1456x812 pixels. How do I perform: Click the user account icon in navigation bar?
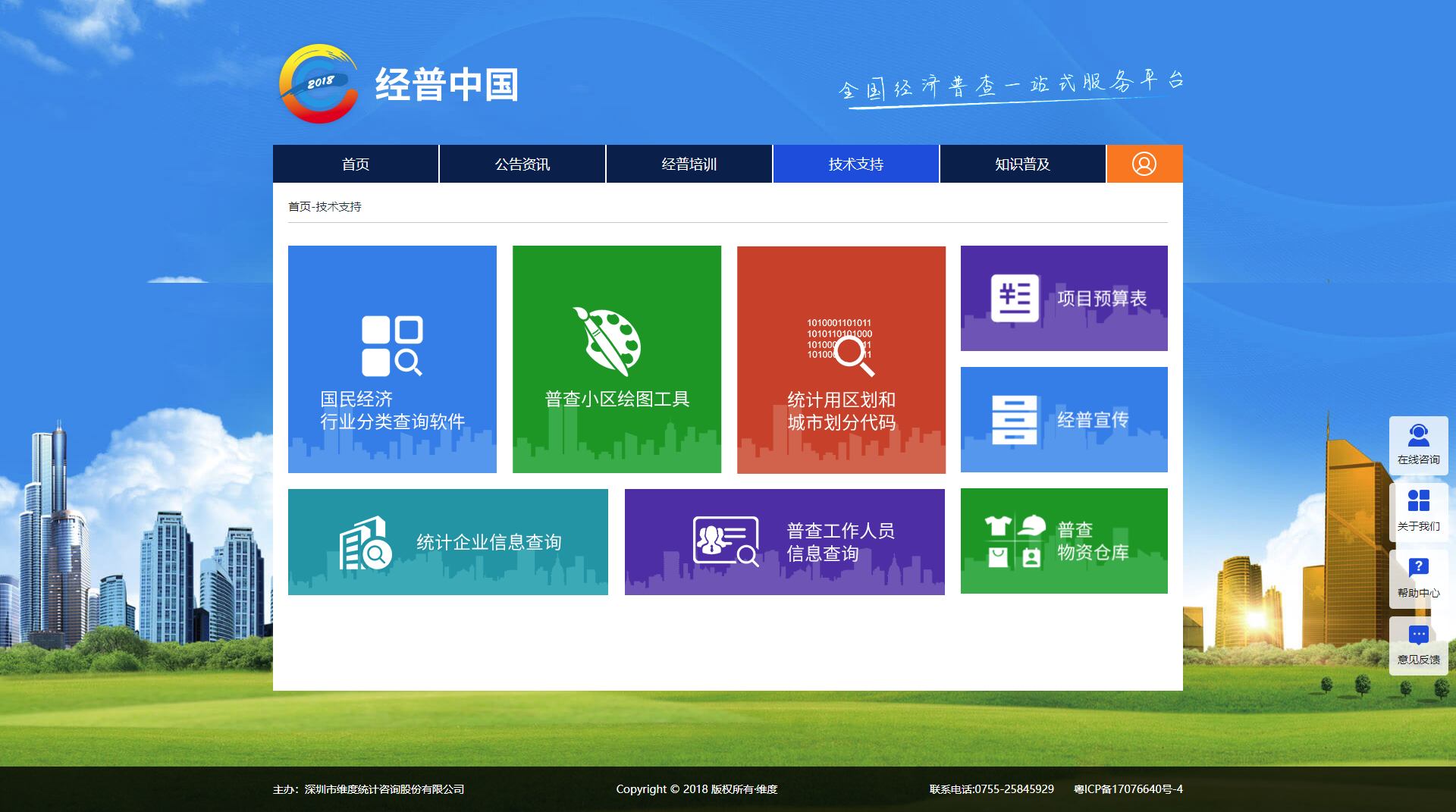click(1144, 164)
